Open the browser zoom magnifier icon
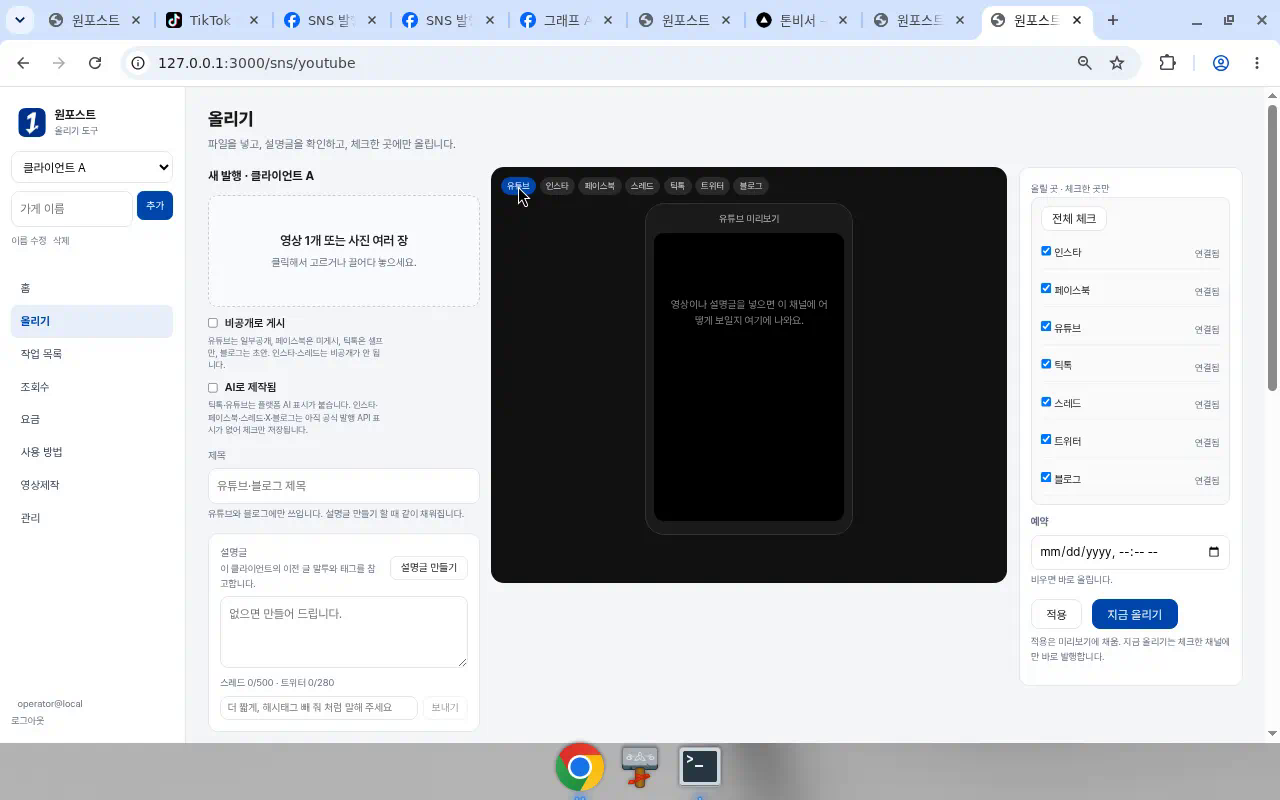The image size is (1280, 800). [1085, 63]
